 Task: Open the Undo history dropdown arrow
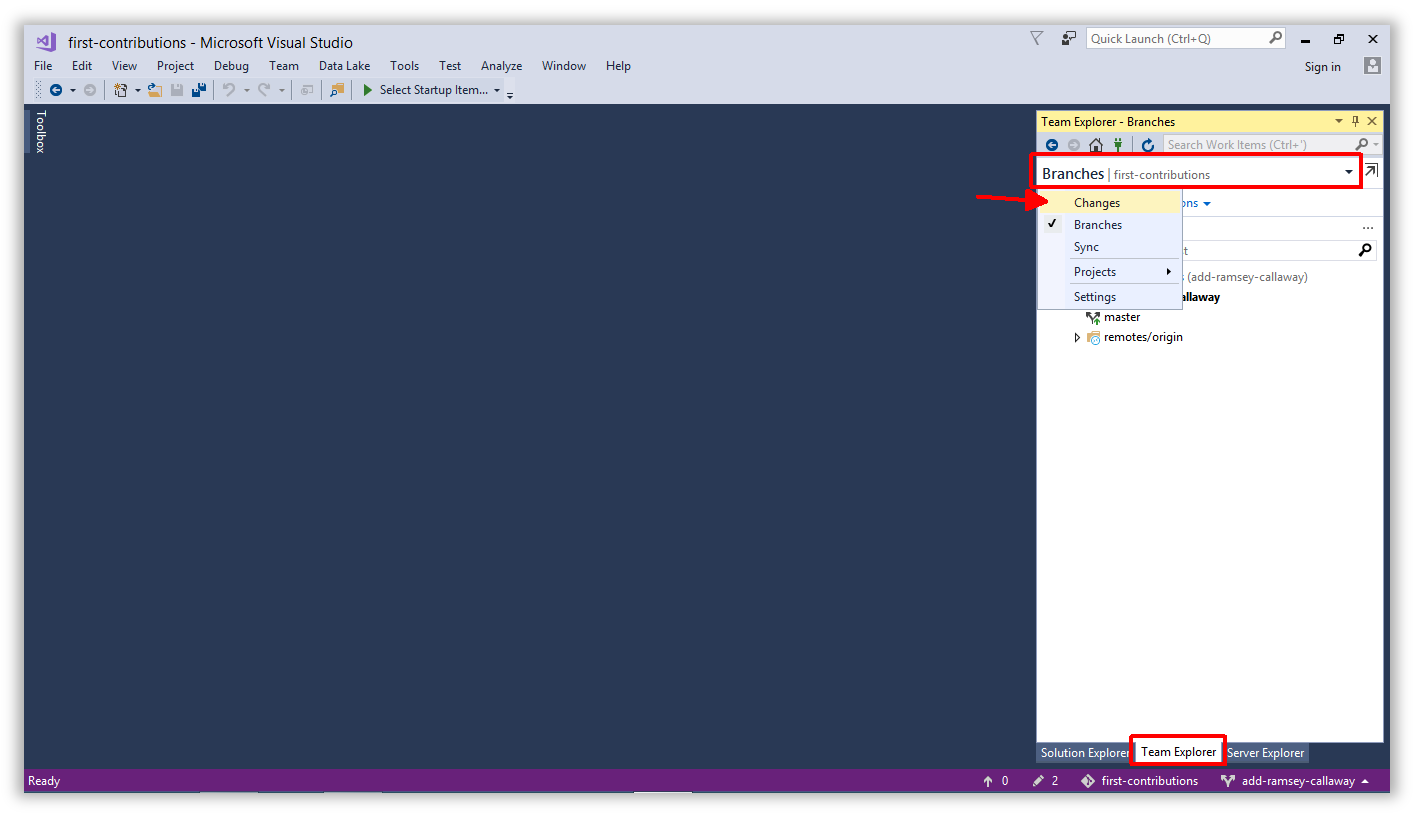click(x=246, y=91)
